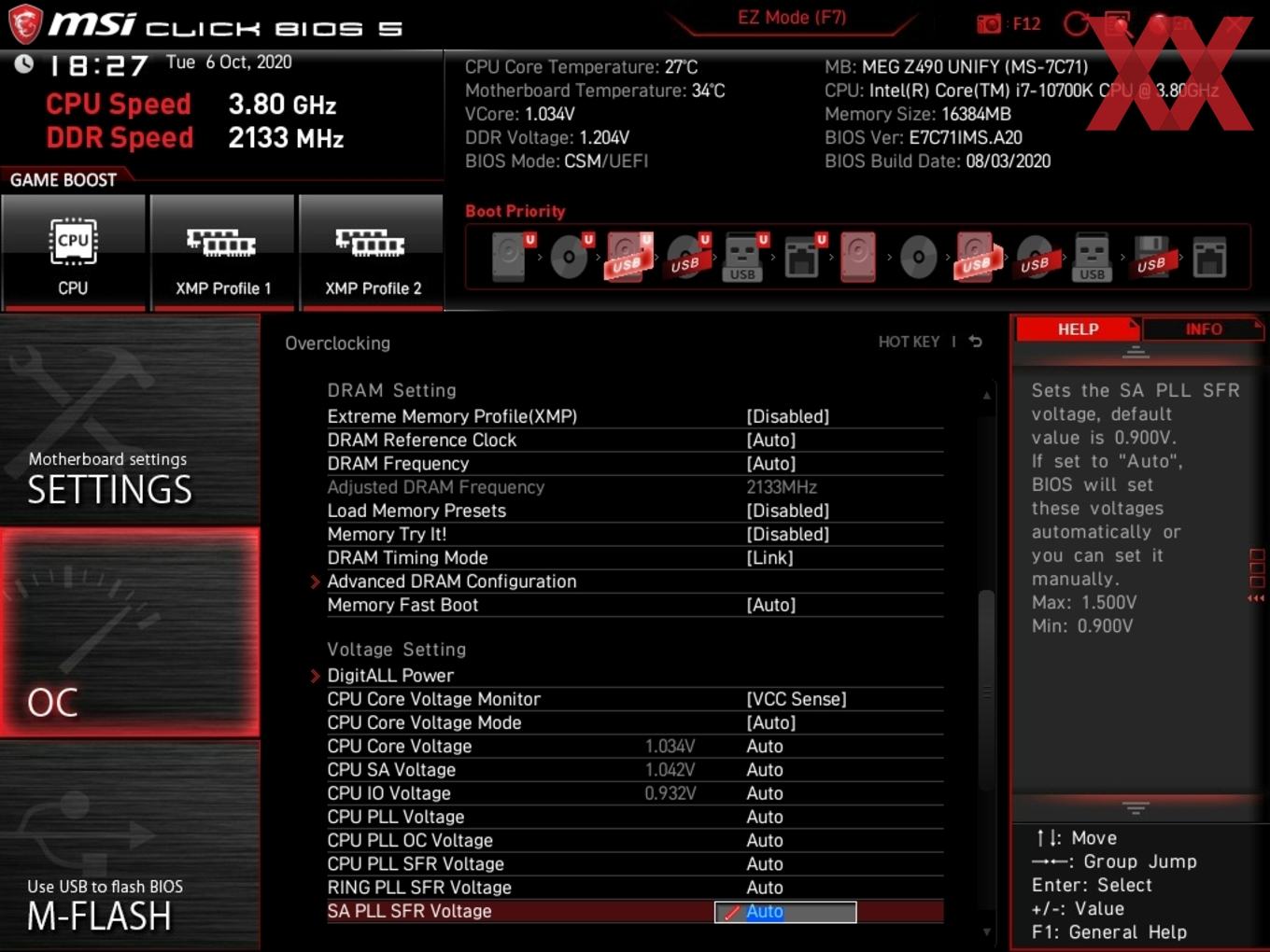Select the legacy USB key boot icon
Screen dimensions: 1270x952
tap(1092, 257)
